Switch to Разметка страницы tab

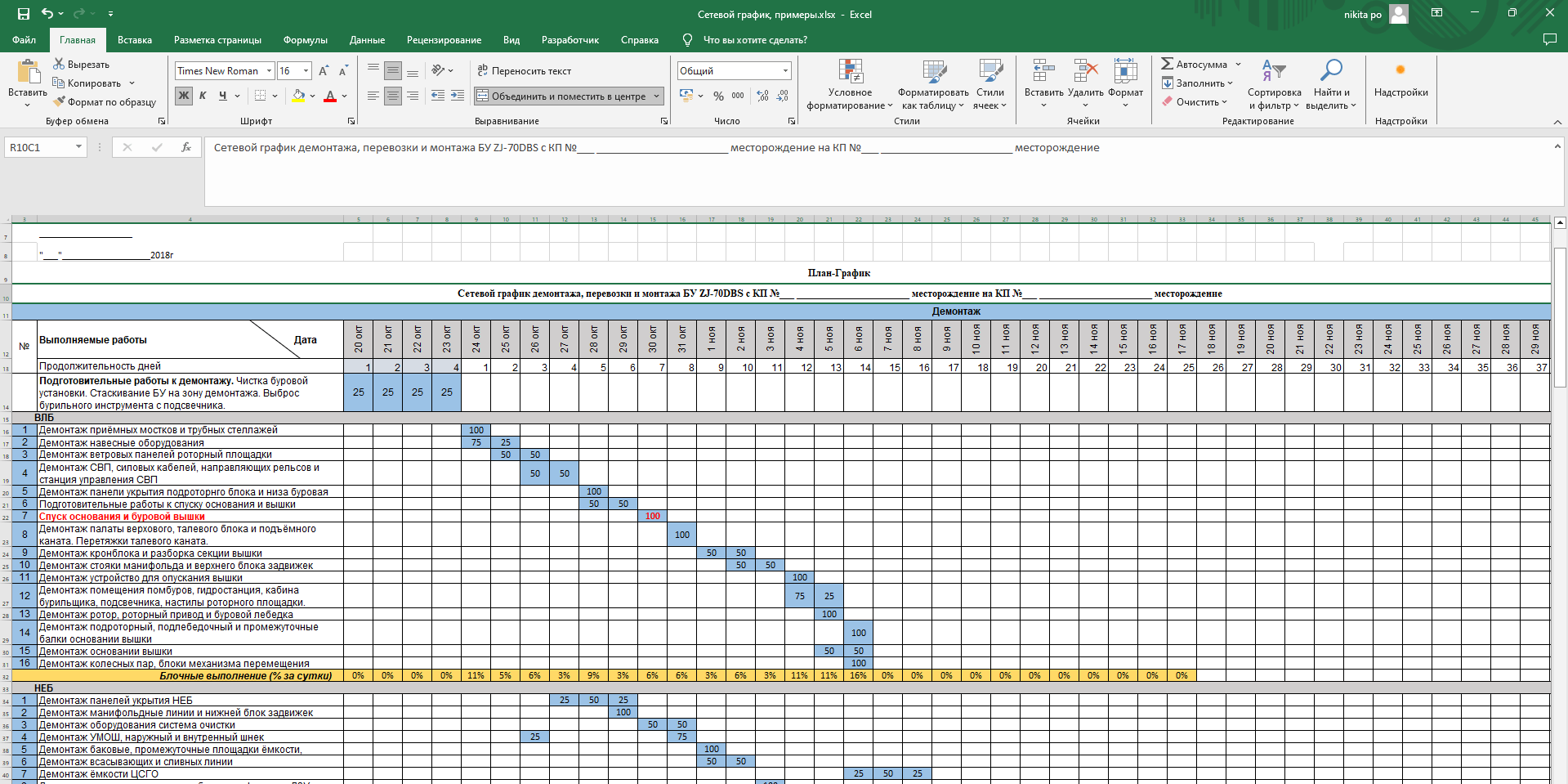(217, 40)
